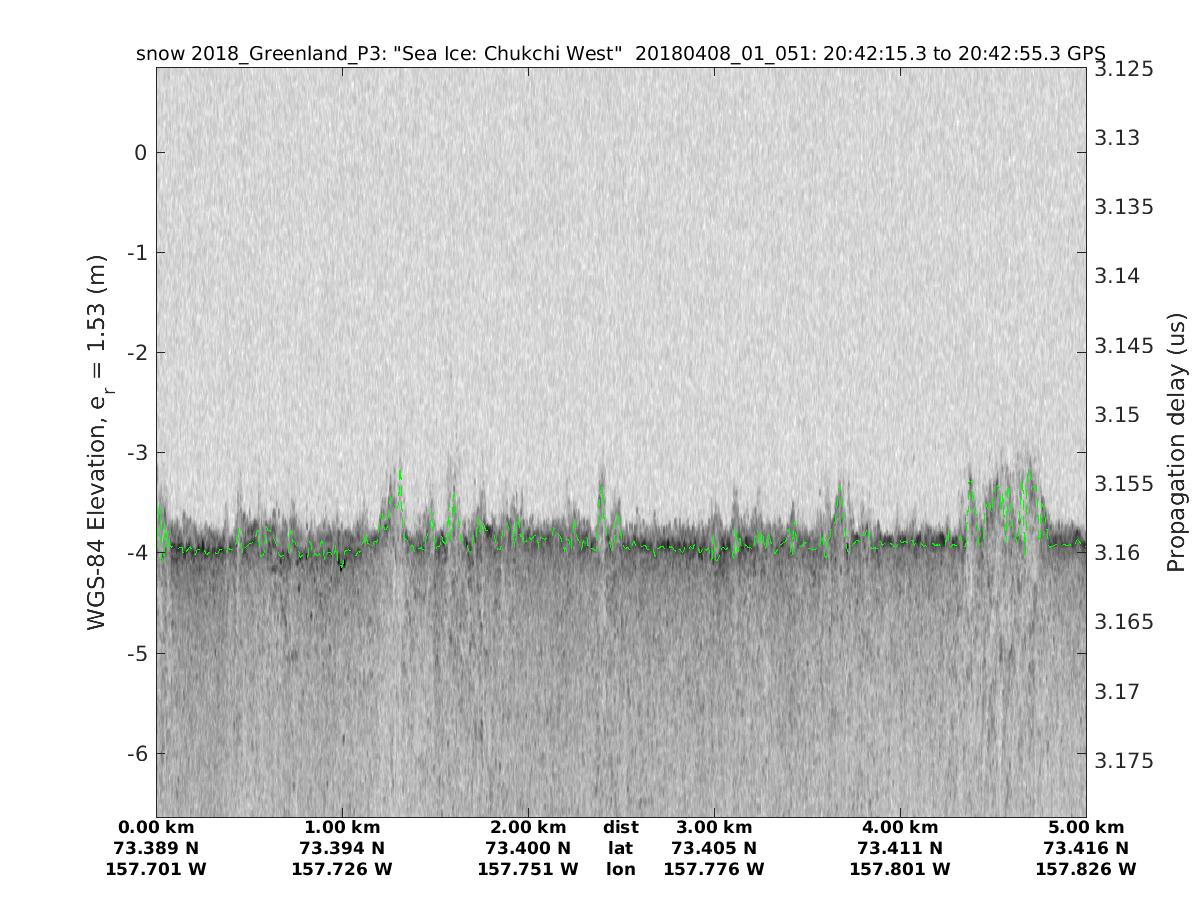Click the 0 tick on elevation axis
Viewport: 1200px width, 900px height.
coord(142,153)
